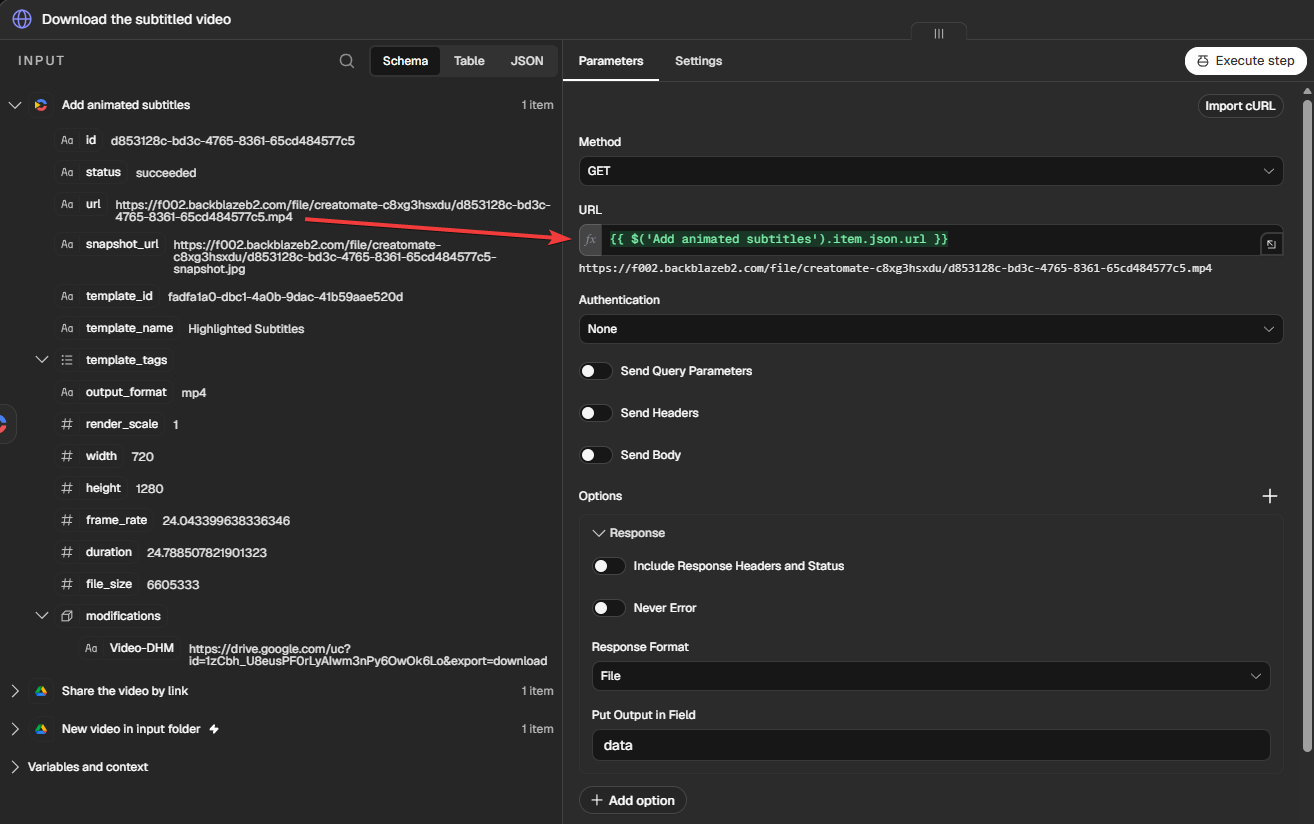Open the Response Format dropdown set to File

pos(931,676)
